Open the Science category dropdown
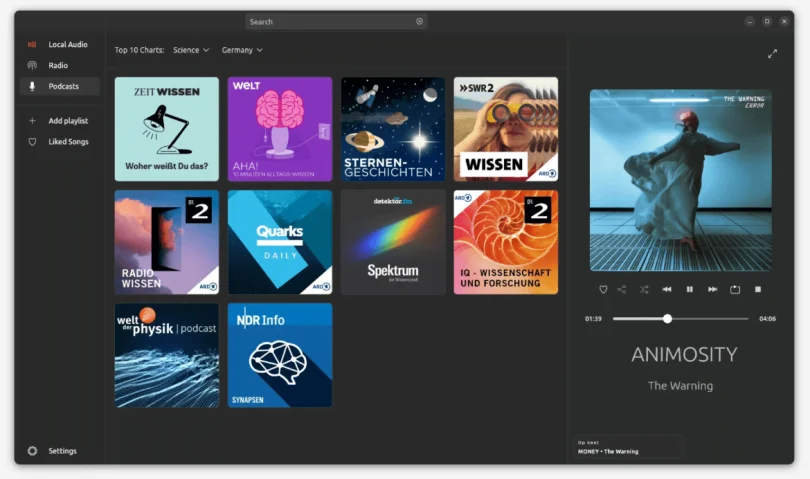Image resolution: width=810 pixels, height=479 pixels. (x=191, y=50)
